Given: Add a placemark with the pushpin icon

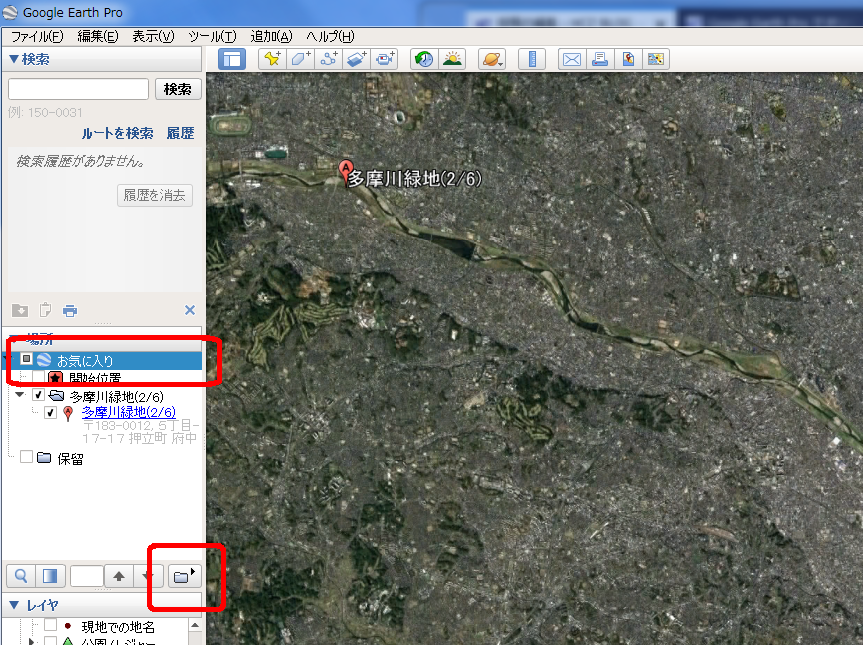Looking at the screenshot, I should point(272,59).
